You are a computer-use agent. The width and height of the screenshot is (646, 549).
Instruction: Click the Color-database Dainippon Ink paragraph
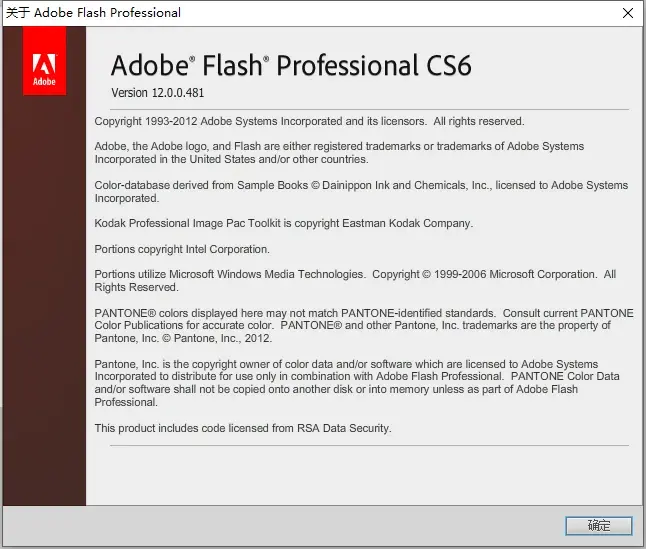pyautogui.click(x=360, y=191)
